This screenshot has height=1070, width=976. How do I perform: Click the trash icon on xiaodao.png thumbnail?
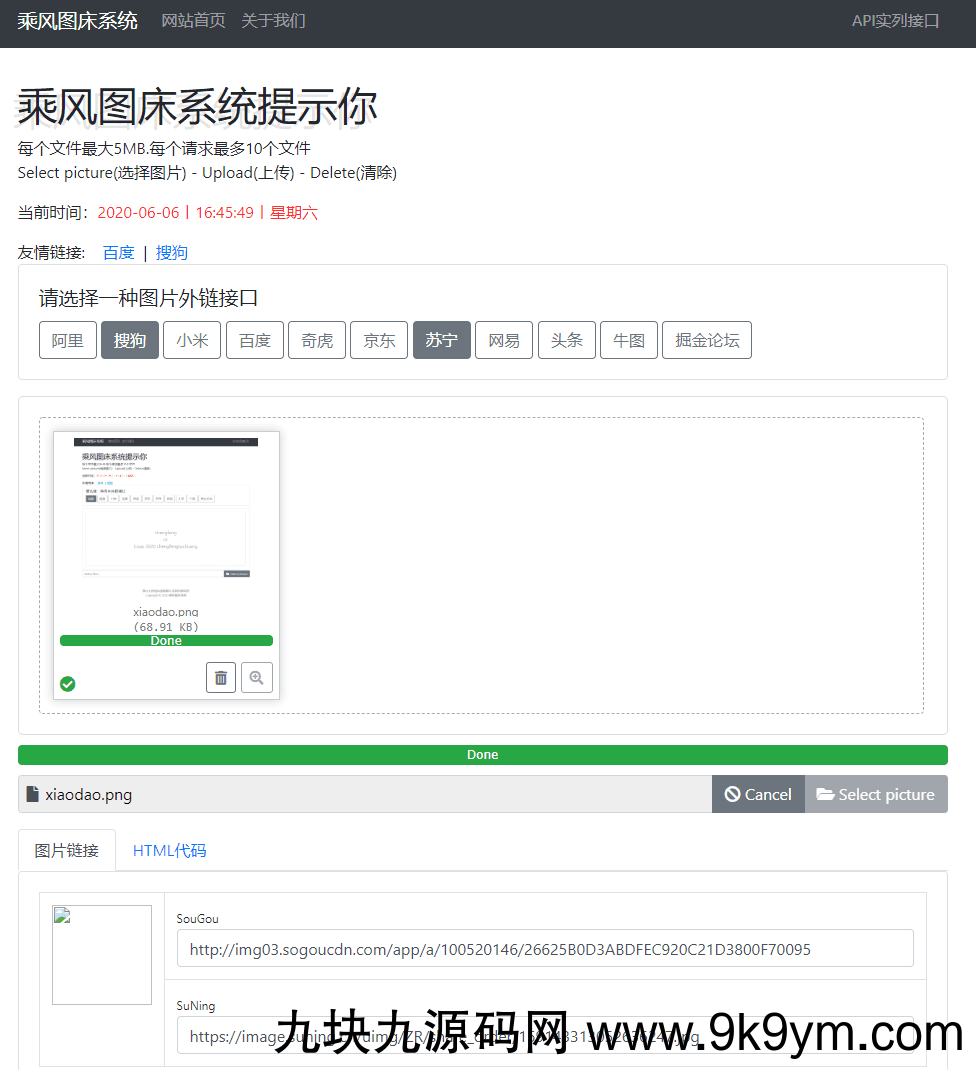[221, 677]
